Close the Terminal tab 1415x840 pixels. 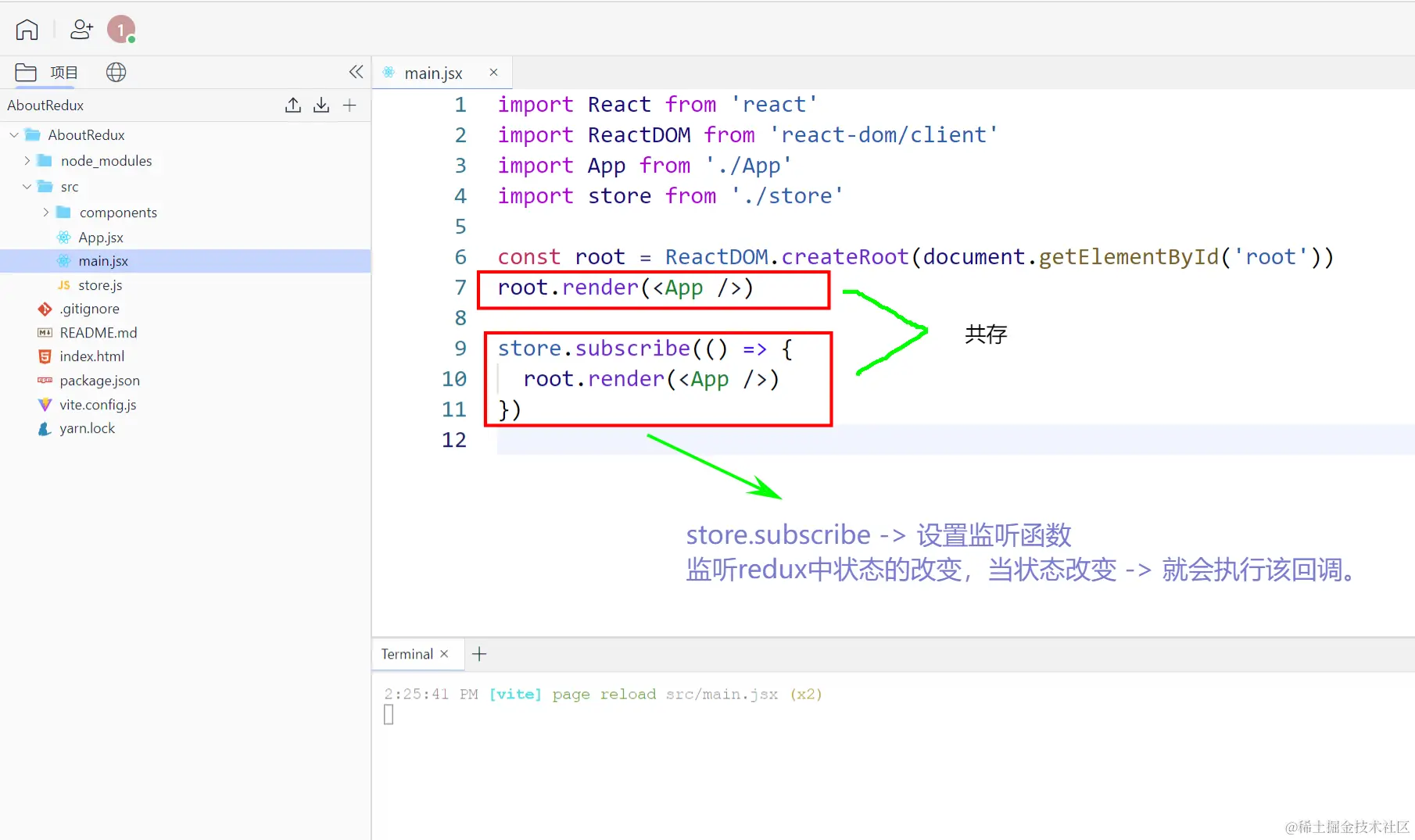(x=444, y=654)
